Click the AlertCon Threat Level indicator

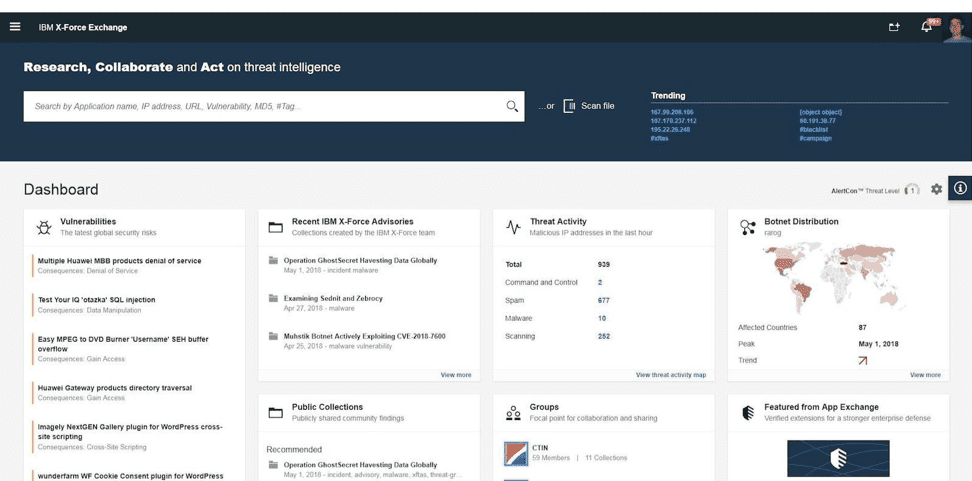[x=911, y=190]
